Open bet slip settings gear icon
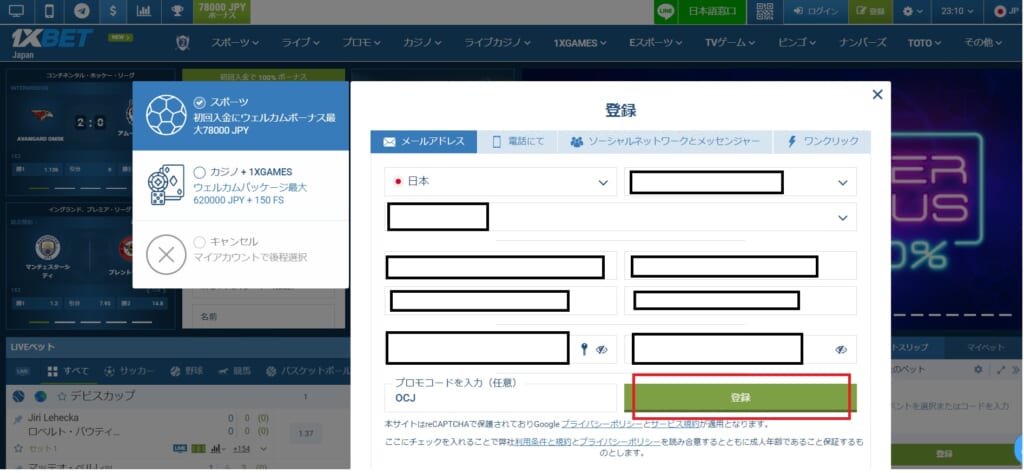1024x473 pixels. click(x=978, y=370)
